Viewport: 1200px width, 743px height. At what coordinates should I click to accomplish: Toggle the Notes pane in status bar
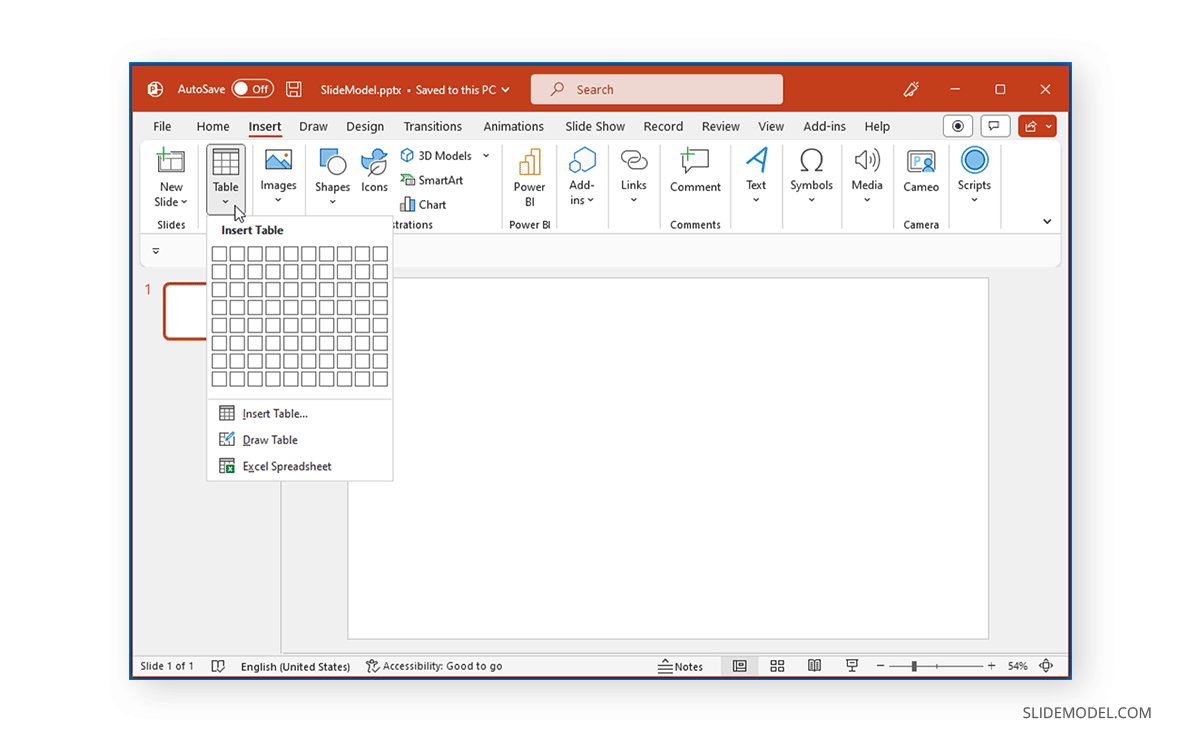683,665
